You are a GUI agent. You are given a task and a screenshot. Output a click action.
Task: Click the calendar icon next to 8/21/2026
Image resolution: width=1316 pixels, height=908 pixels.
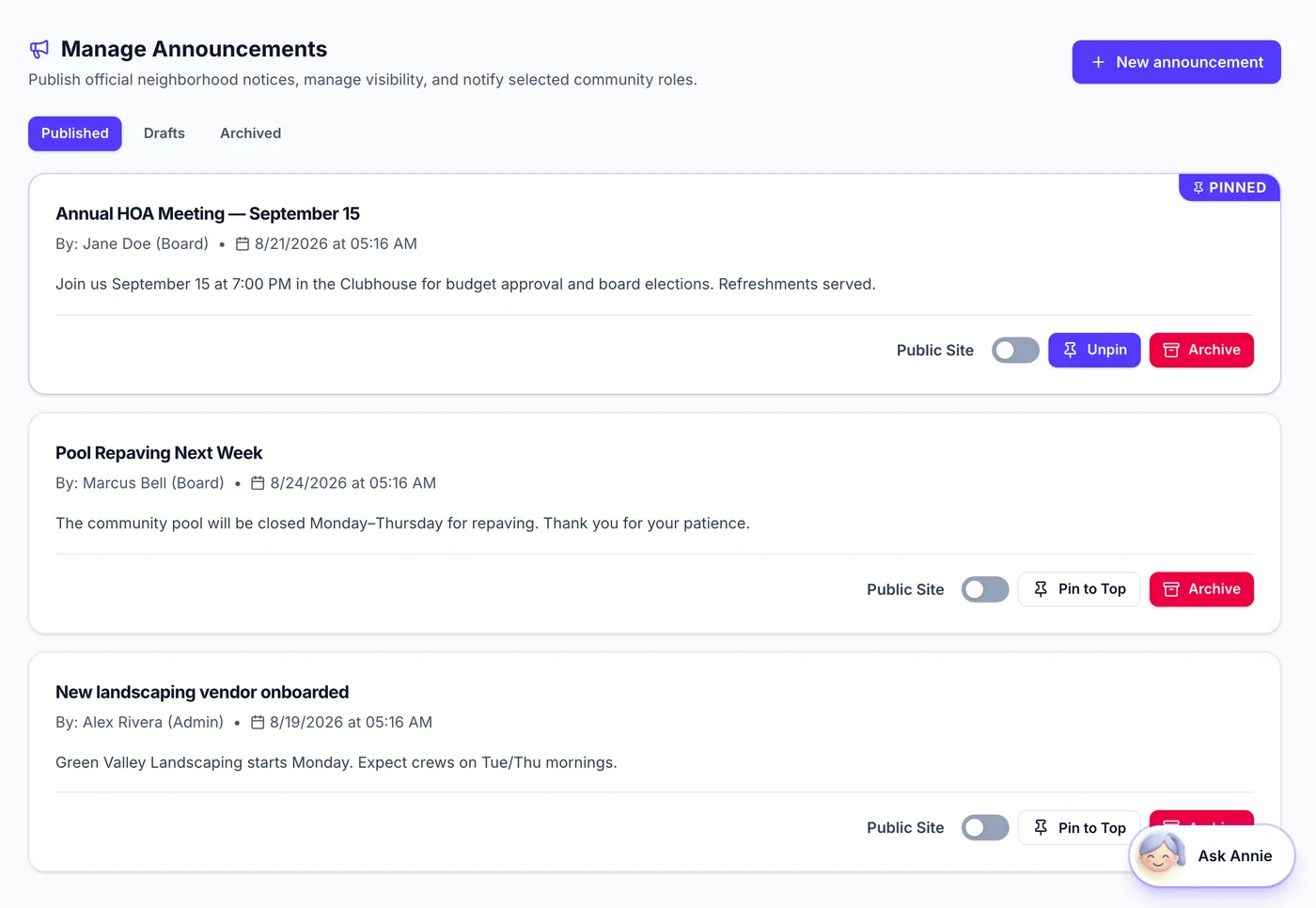point(243,244)
